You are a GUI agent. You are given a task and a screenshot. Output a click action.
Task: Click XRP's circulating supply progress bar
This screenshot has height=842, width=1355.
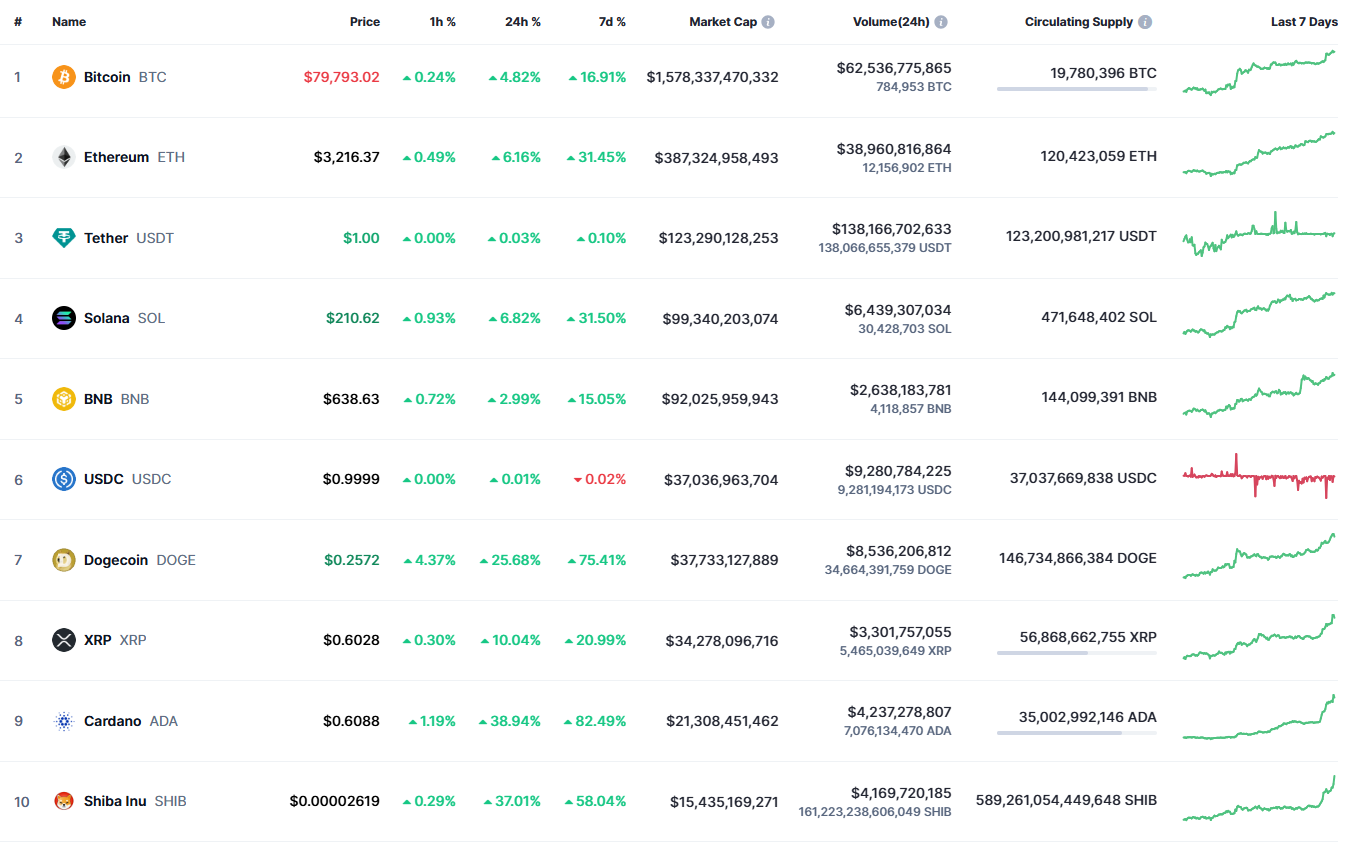pyautogui.click(x=1077, y=653)
